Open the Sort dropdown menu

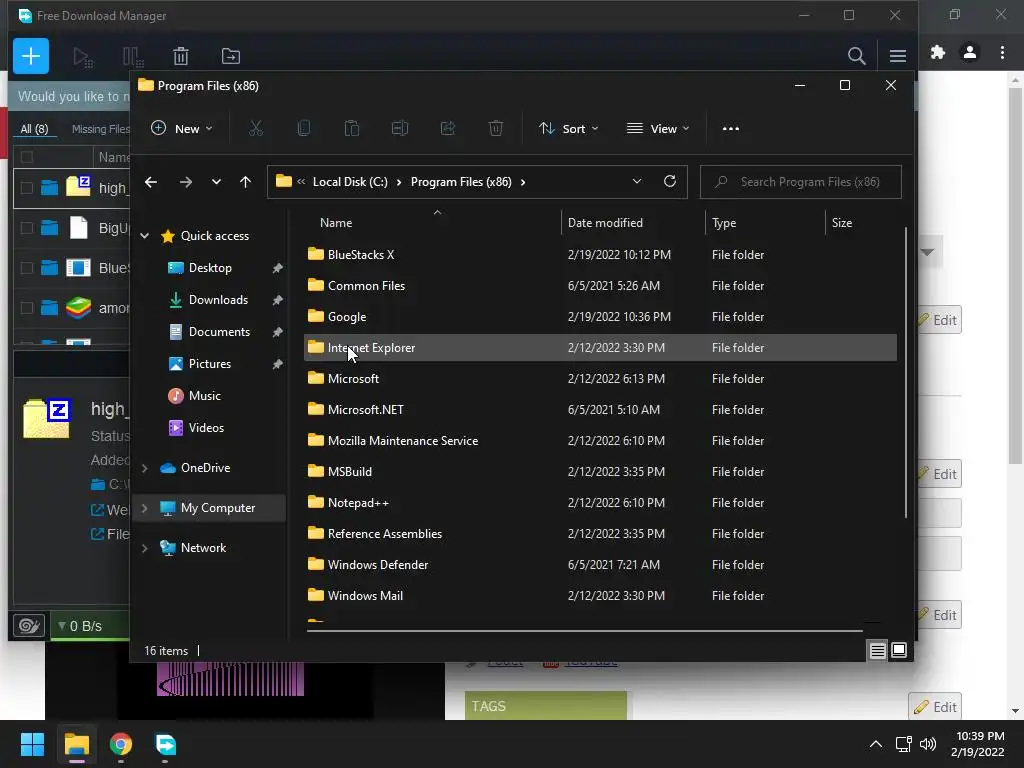click(x=568, y=129)
